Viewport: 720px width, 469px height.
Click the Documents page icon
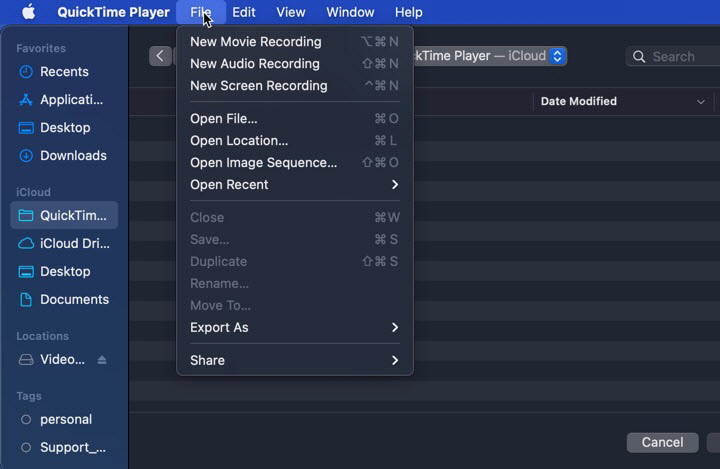point(26,299)
